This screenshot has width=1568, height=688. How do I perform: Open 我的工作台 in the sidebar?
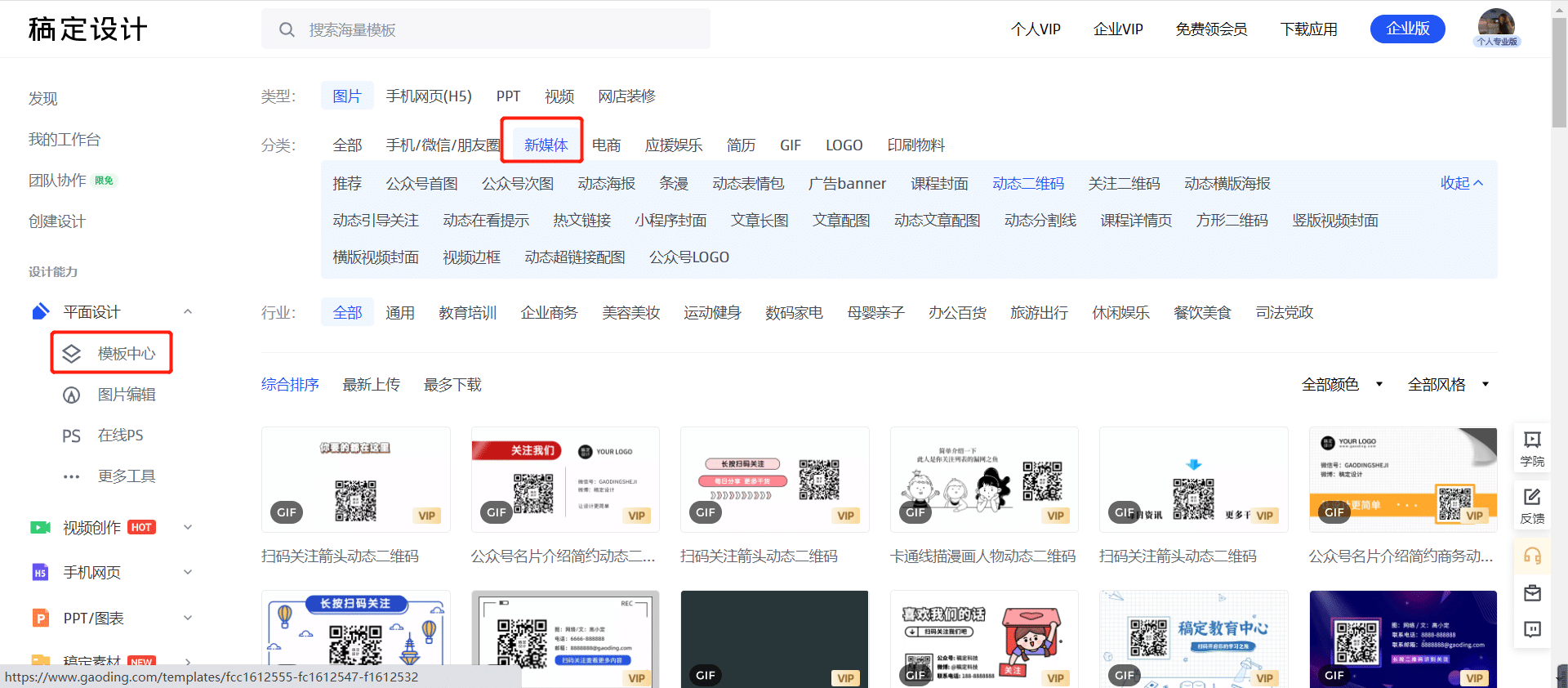65,139
